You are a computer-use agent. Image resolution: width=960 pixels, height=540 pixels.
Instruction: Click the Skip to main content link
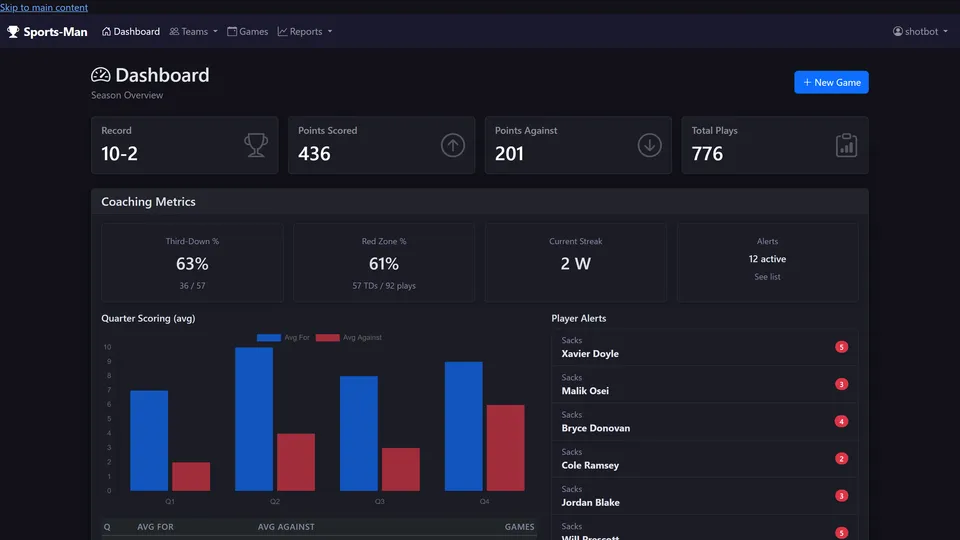click(44, 7)
